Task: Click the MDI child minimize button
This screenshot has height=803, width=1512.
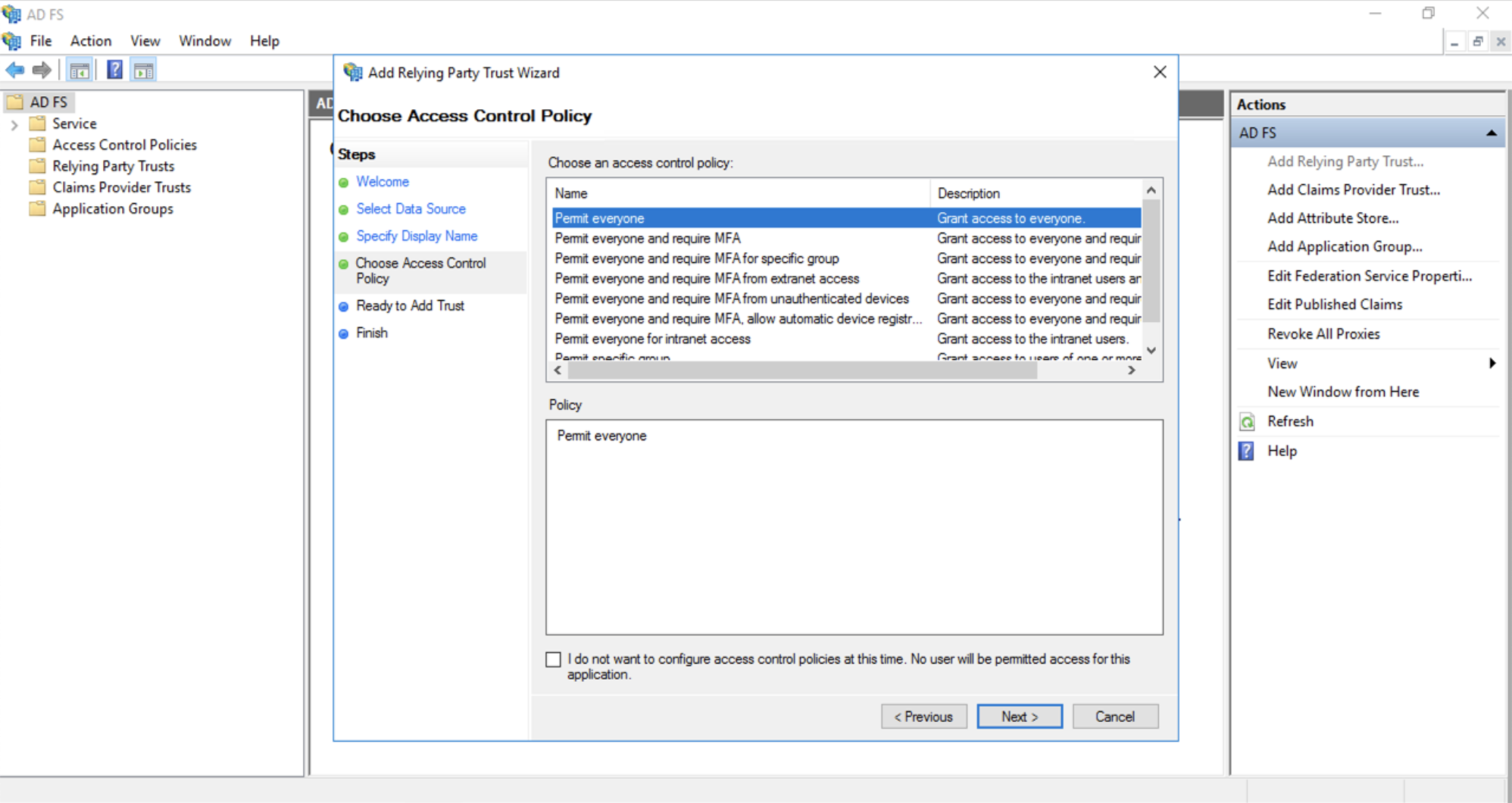Action: point(1454,42)
